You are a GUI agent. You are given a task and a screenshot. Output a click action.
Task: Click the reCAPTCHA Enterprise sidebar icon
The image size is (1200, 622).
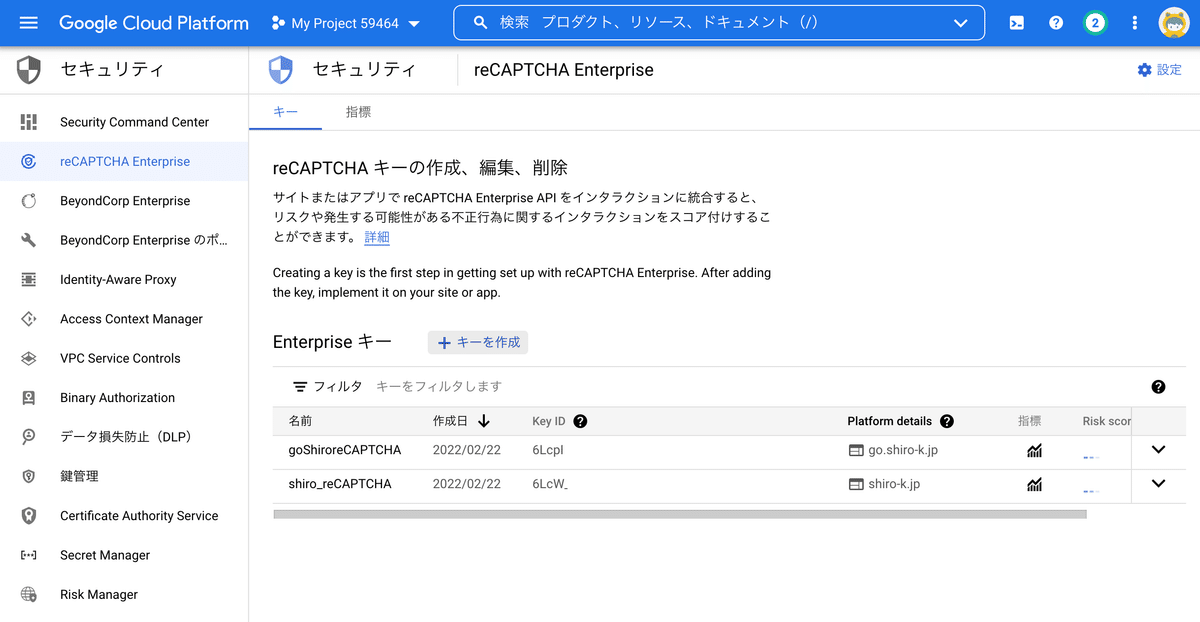coord(29,161)
